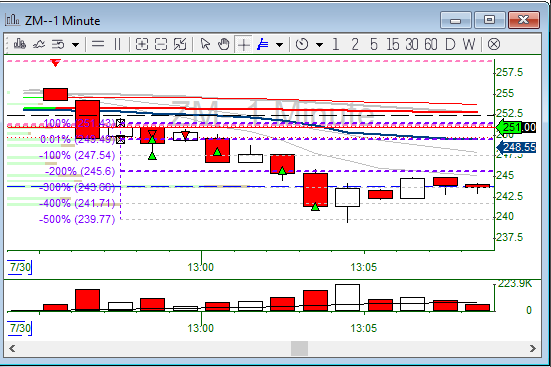551x367 pixels.
Task: Click the -200% (245.6) Fibonacci label
Action: (x=80, y=171)
